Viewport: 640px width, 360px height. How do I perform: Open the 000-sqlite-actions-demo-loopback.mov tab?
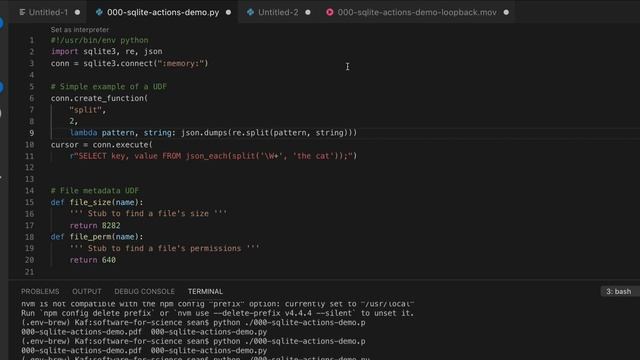coord(417,12)
